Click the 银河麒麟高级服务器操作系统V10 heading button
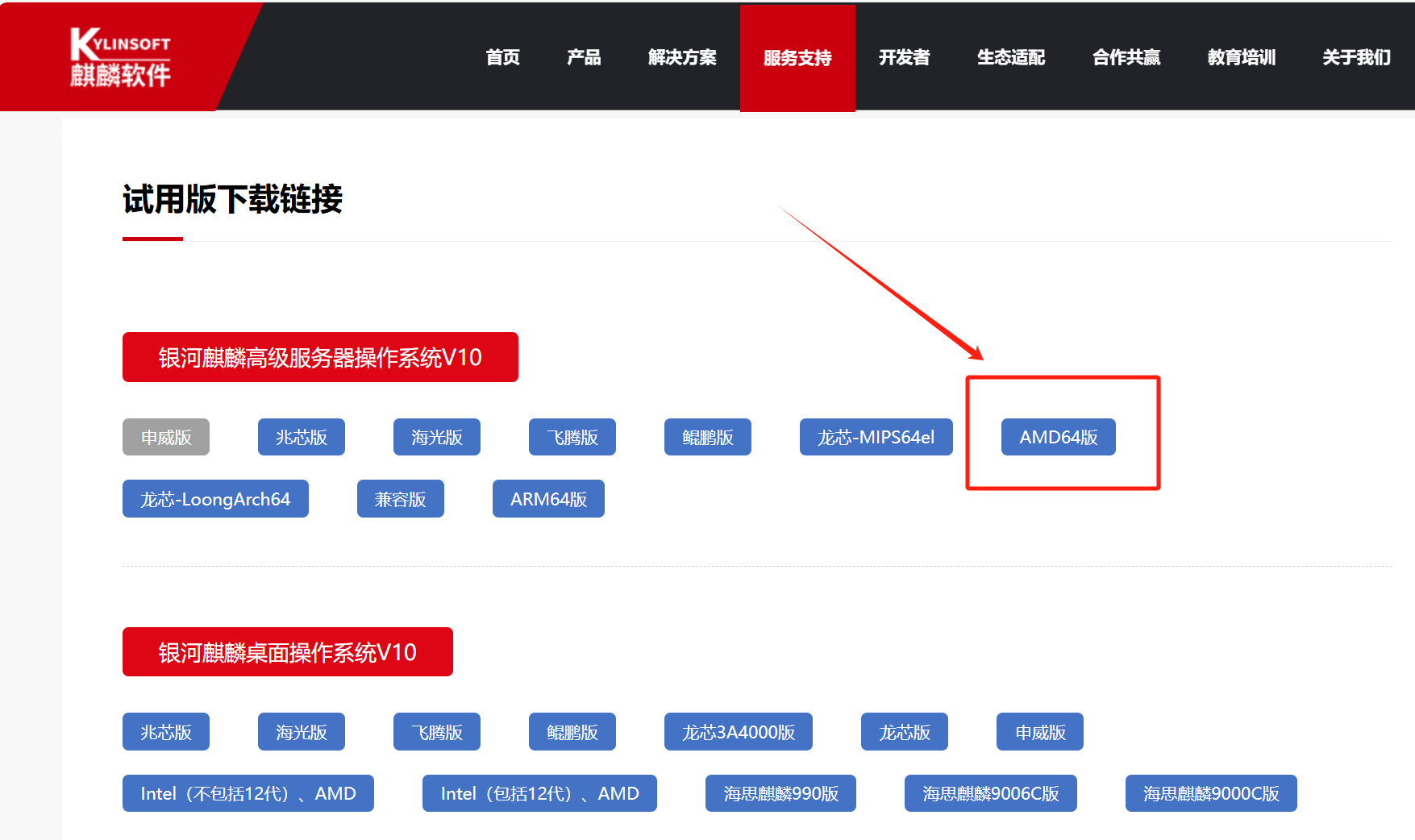Viewport: 1415px width, 840px height. (320, 357)
